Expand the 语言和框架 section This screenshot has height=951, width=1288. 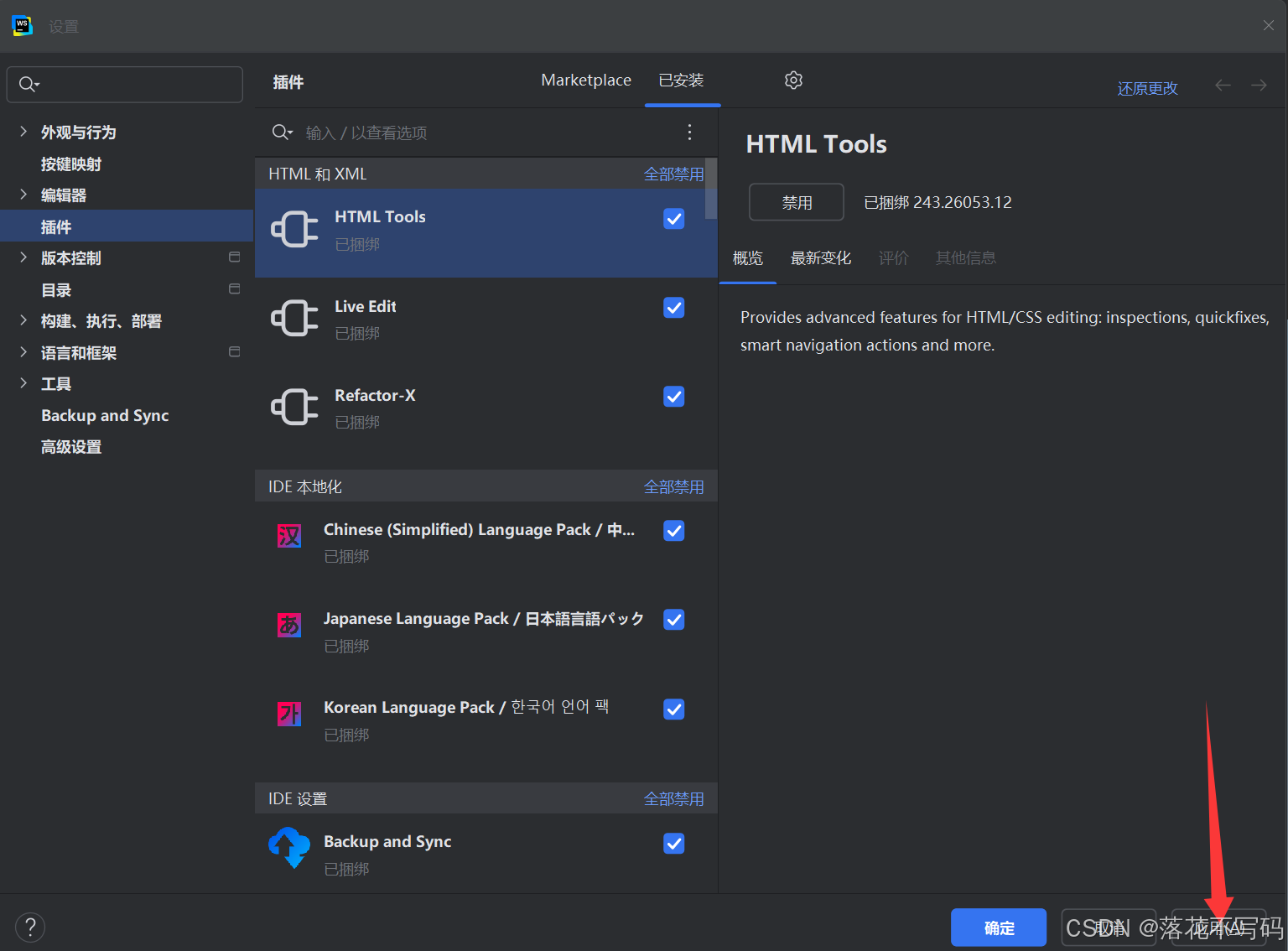pos(23,352)
